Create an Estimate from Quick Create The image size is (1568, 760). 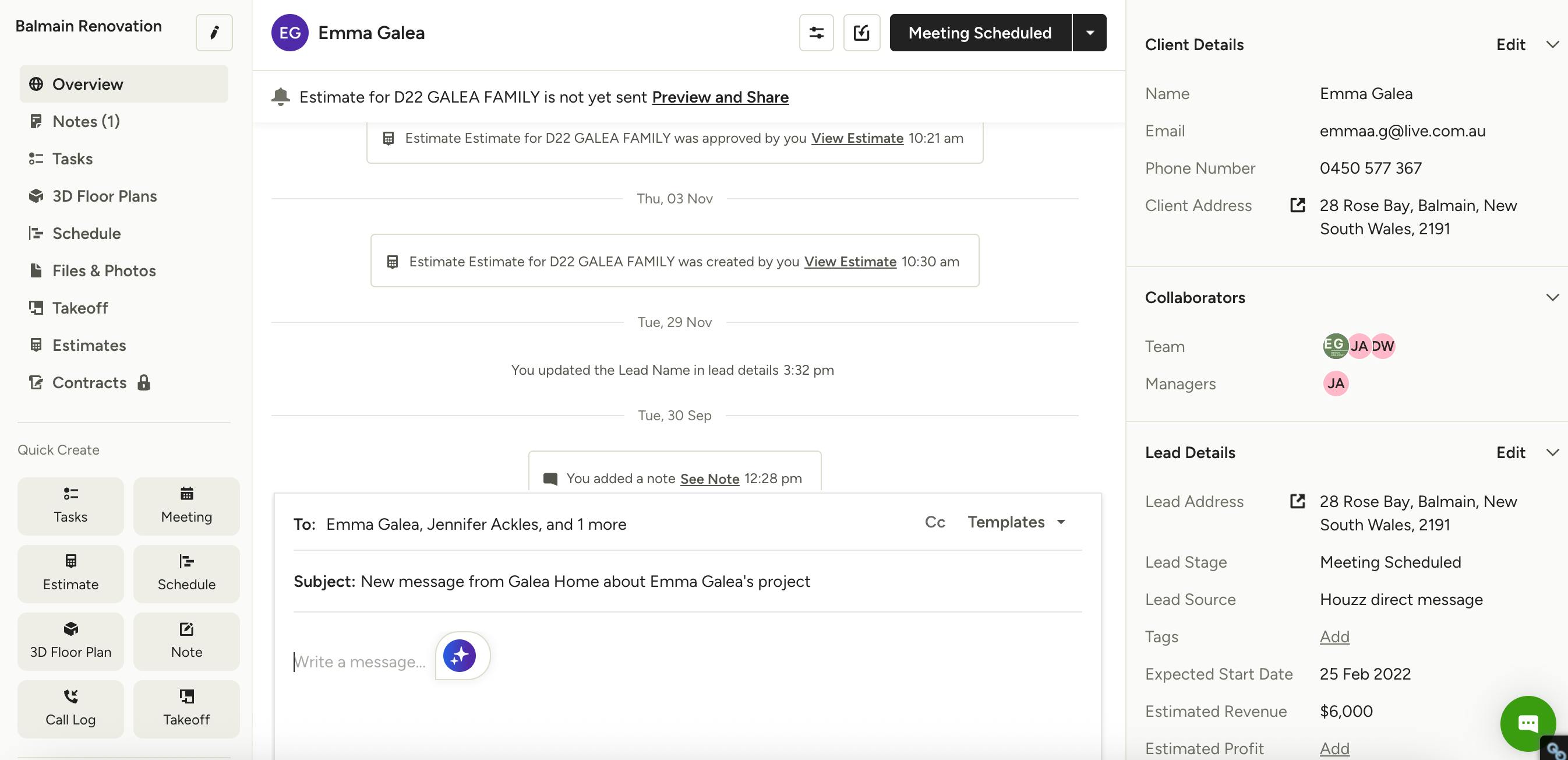pos(70,573)
